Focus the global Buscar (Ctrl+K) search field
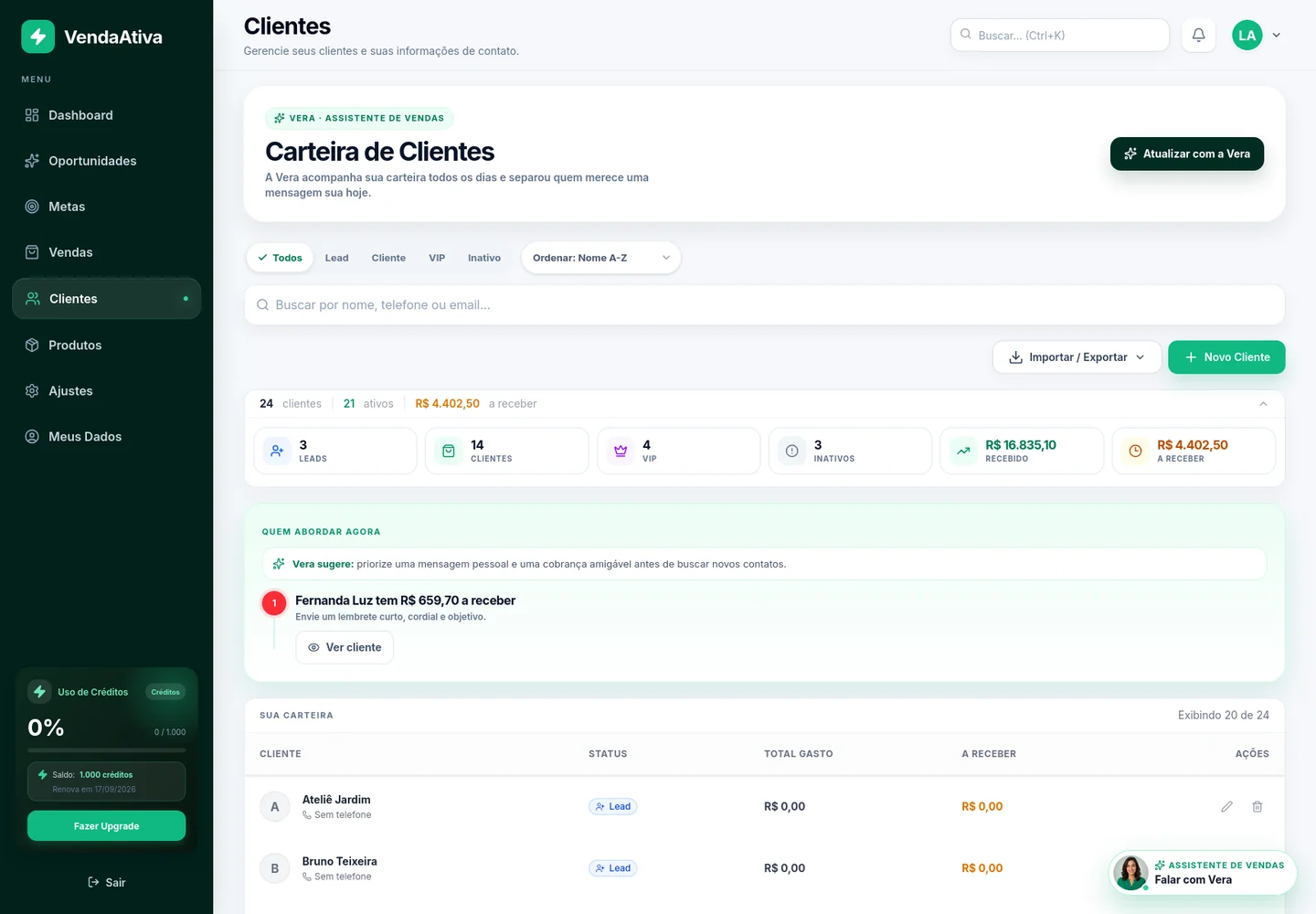1316x914 pixels. click(x=1060, y=35)
